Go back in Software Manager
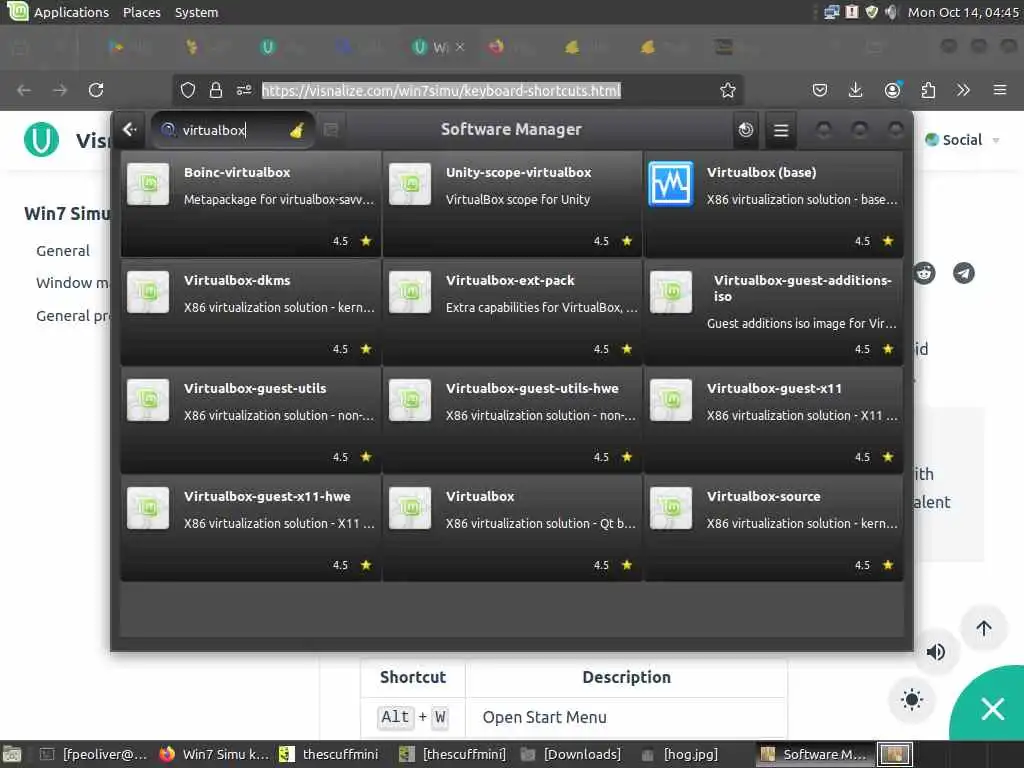The height and width of the screenshot is (768, 1024). coord(130,129)
